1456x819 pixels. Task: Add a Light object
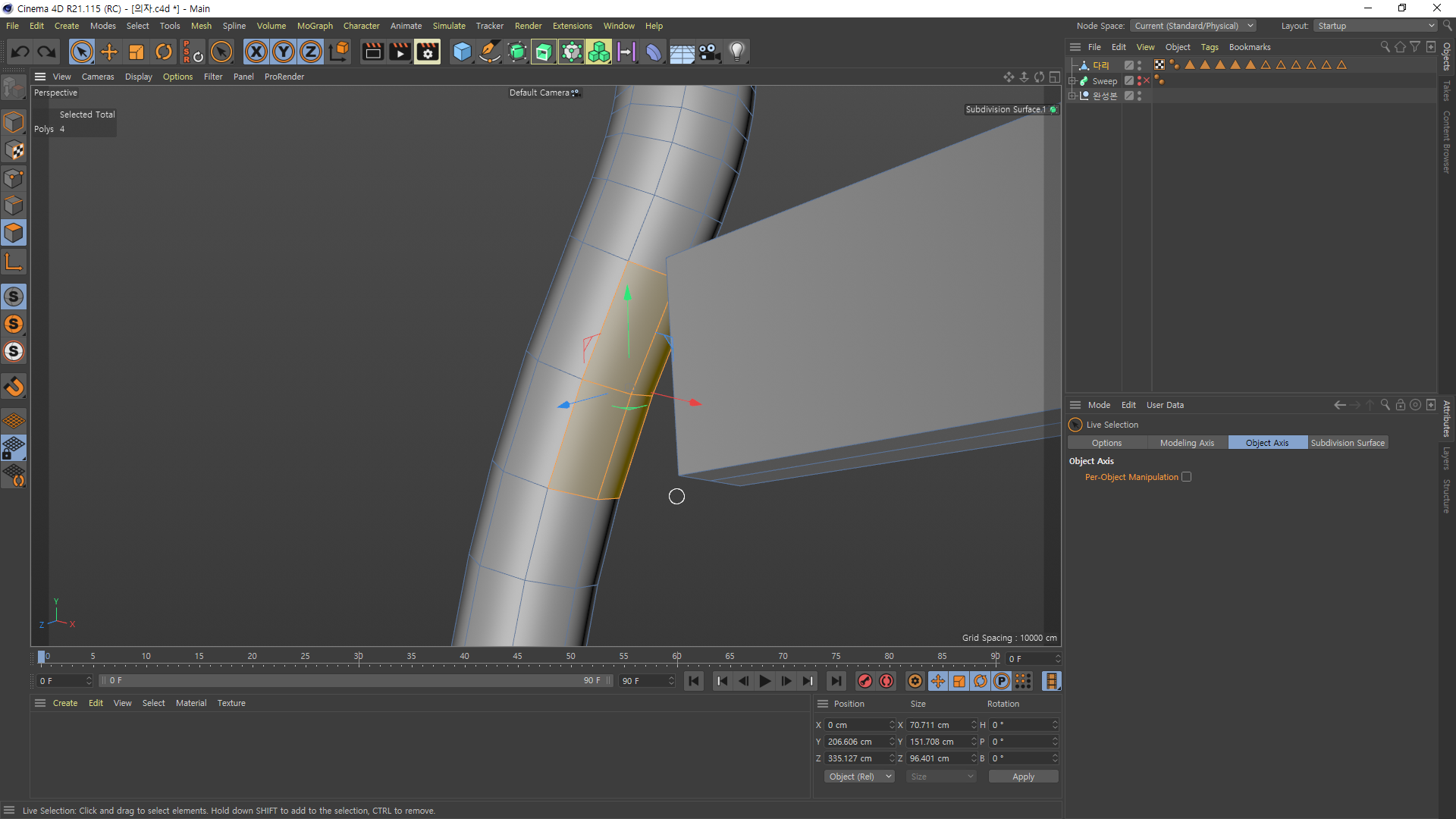pos(737,52)
